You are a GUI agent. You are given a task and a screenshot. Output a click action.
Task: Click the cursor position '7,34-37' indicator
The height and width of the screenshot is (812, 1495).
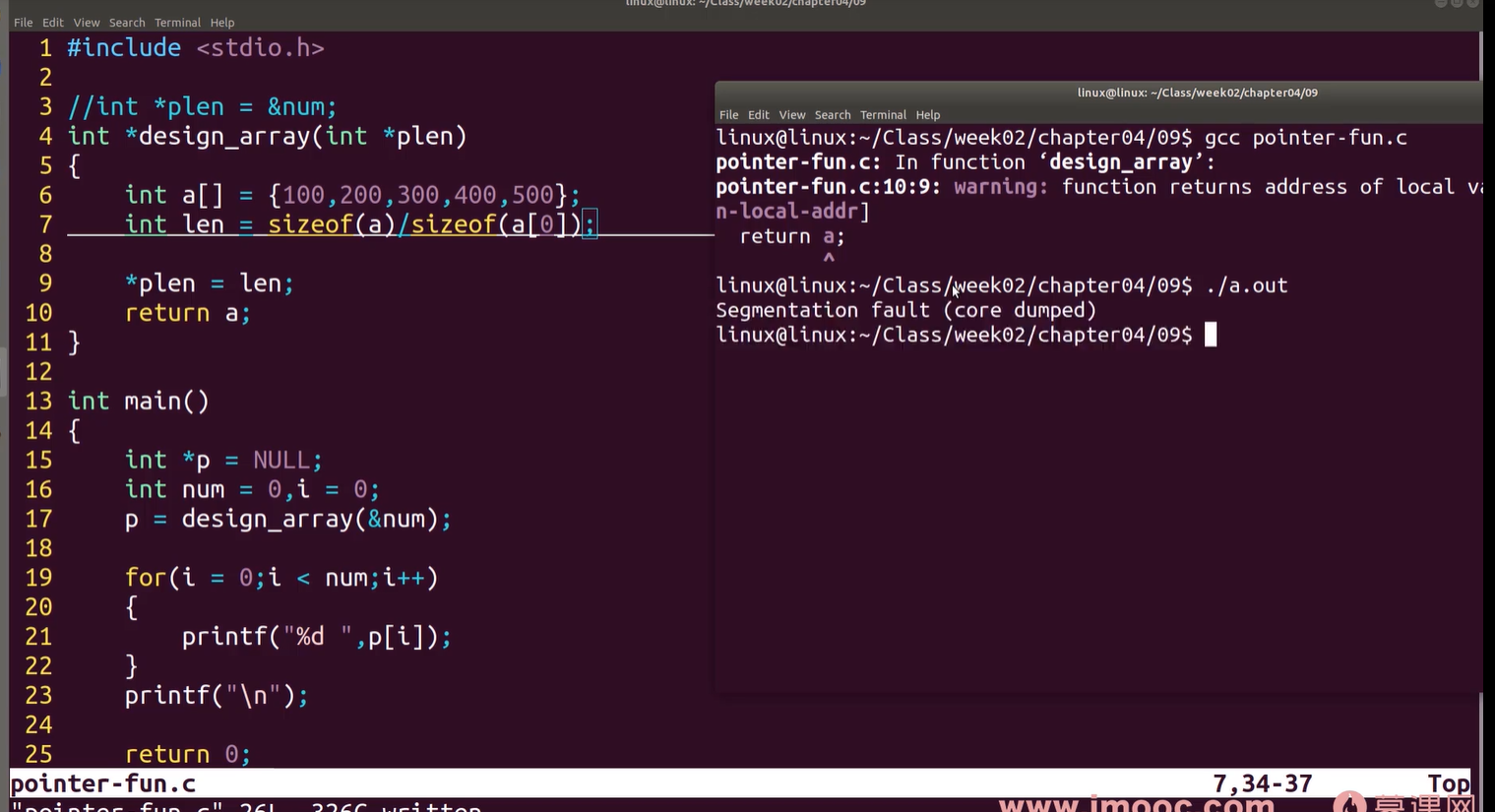pyautogui.click(x=1263, y=783)
